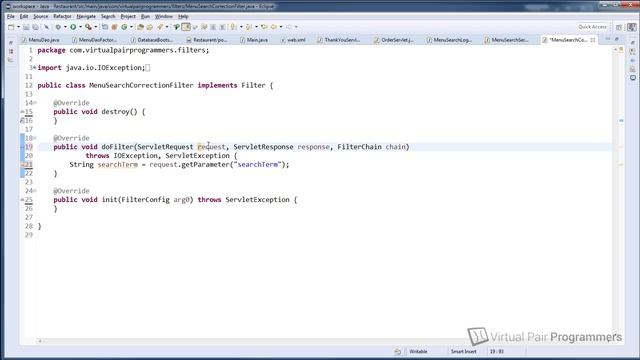The width and height of the screenshot is (640, 360).
Task: Click the New file toolbar icon
Action: (11, 27)
